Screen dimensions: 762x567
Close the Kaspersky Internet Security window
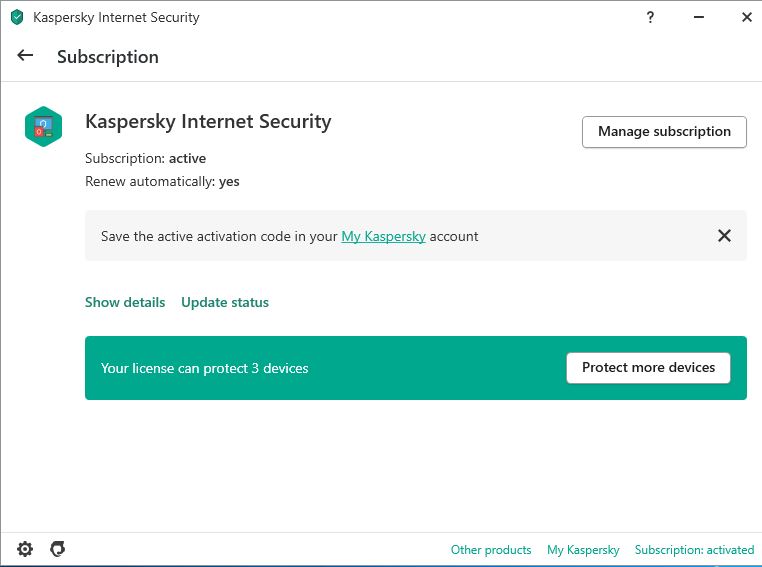click(745, 17)
